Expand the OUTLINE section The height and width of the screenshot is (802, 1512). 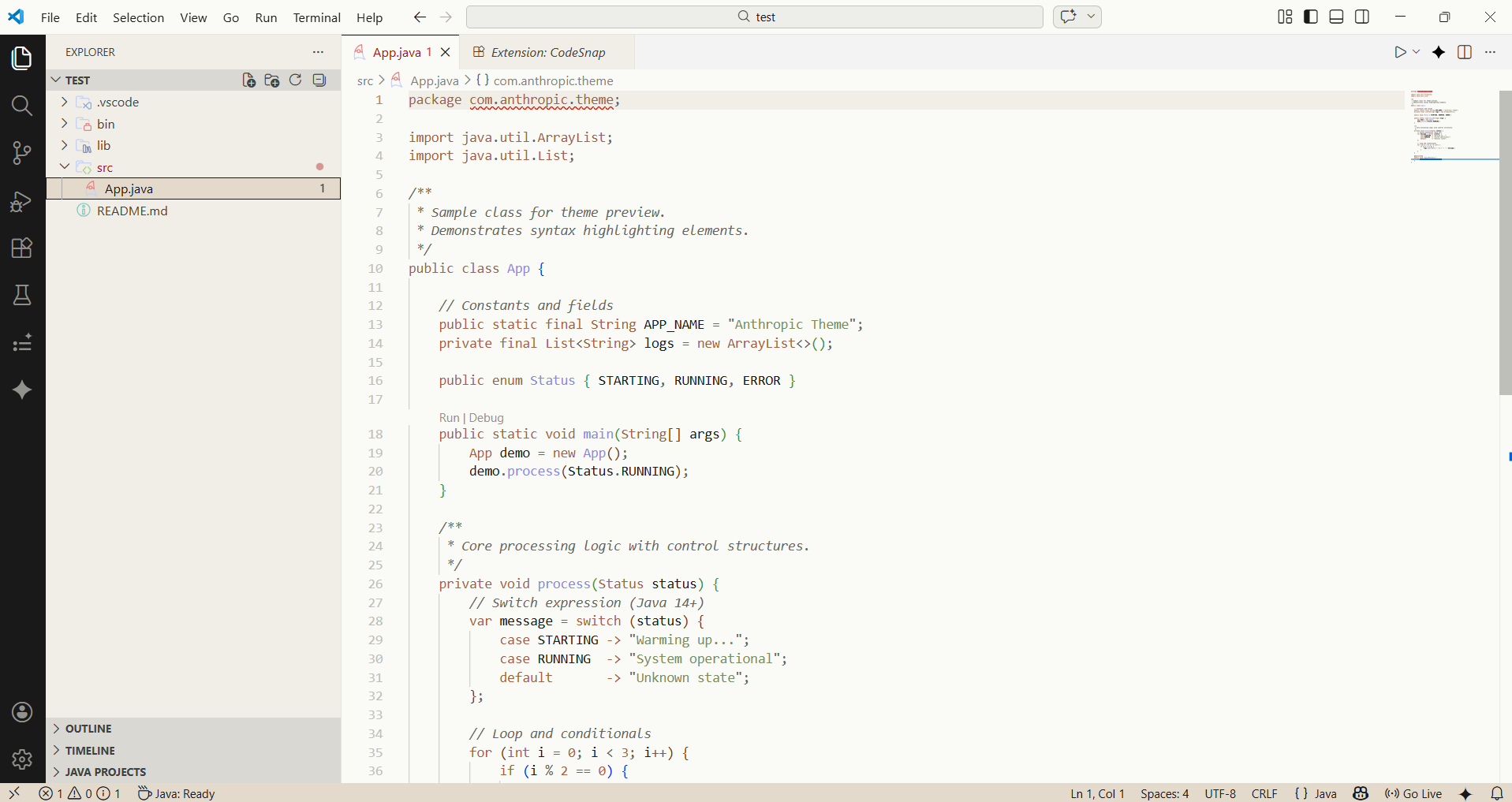click(193, 729)
